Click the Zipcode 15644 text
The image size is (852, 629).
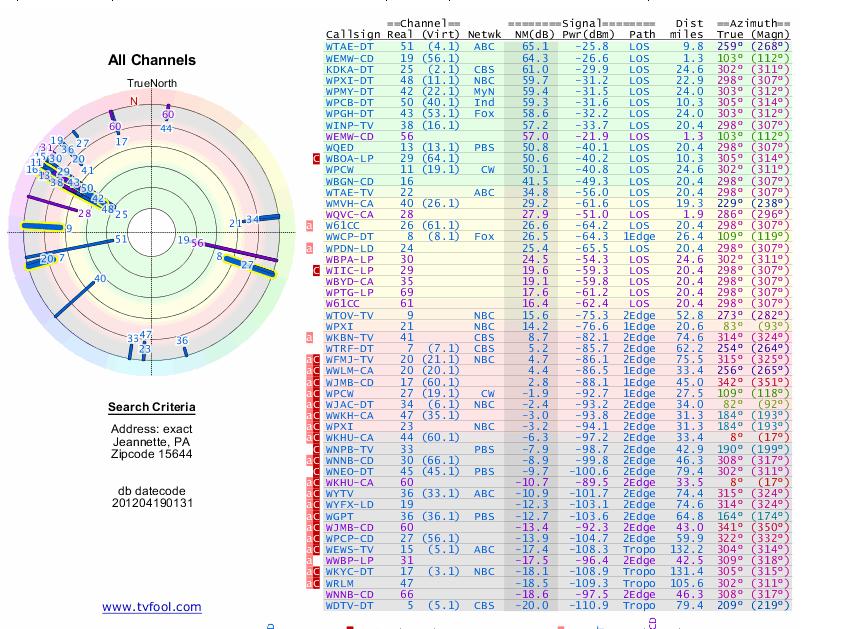pyautogui.click(x=152, y=454)
